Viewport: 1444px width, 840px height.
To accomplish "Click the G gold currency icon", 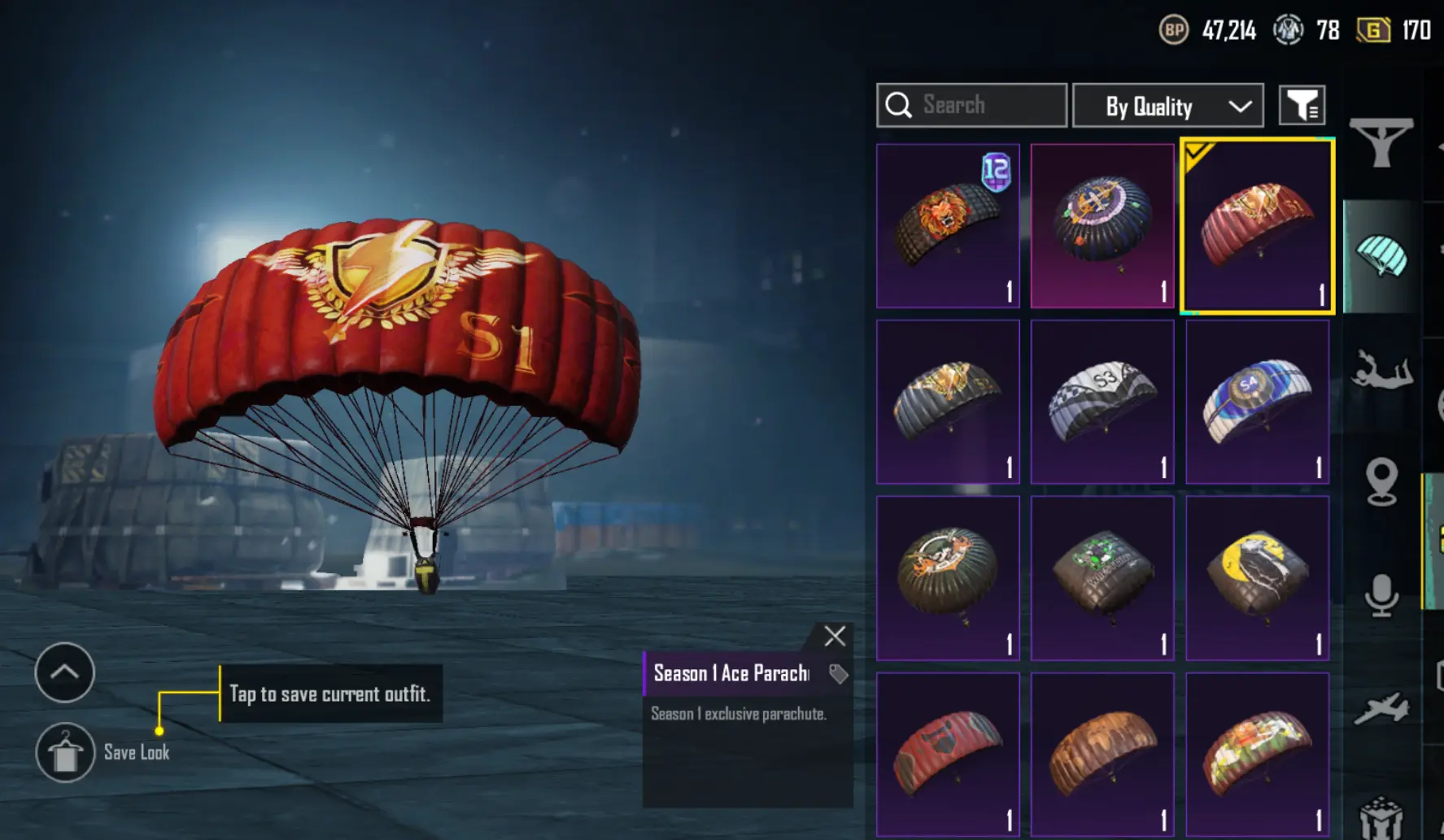I will click(1373, 30).
